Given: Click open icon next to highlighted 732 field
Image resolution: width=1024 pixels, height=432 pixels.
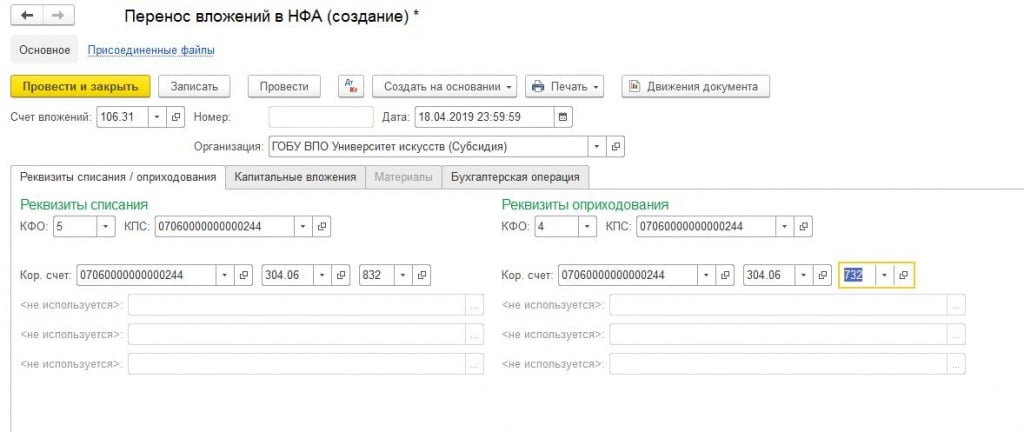Looking at the screenshot, I should coord(902,275).
